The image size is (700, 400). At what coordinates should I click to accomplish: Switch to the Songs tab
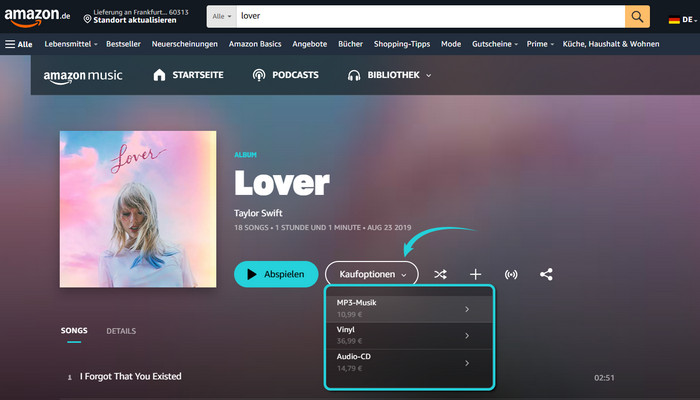click(74, 331)
